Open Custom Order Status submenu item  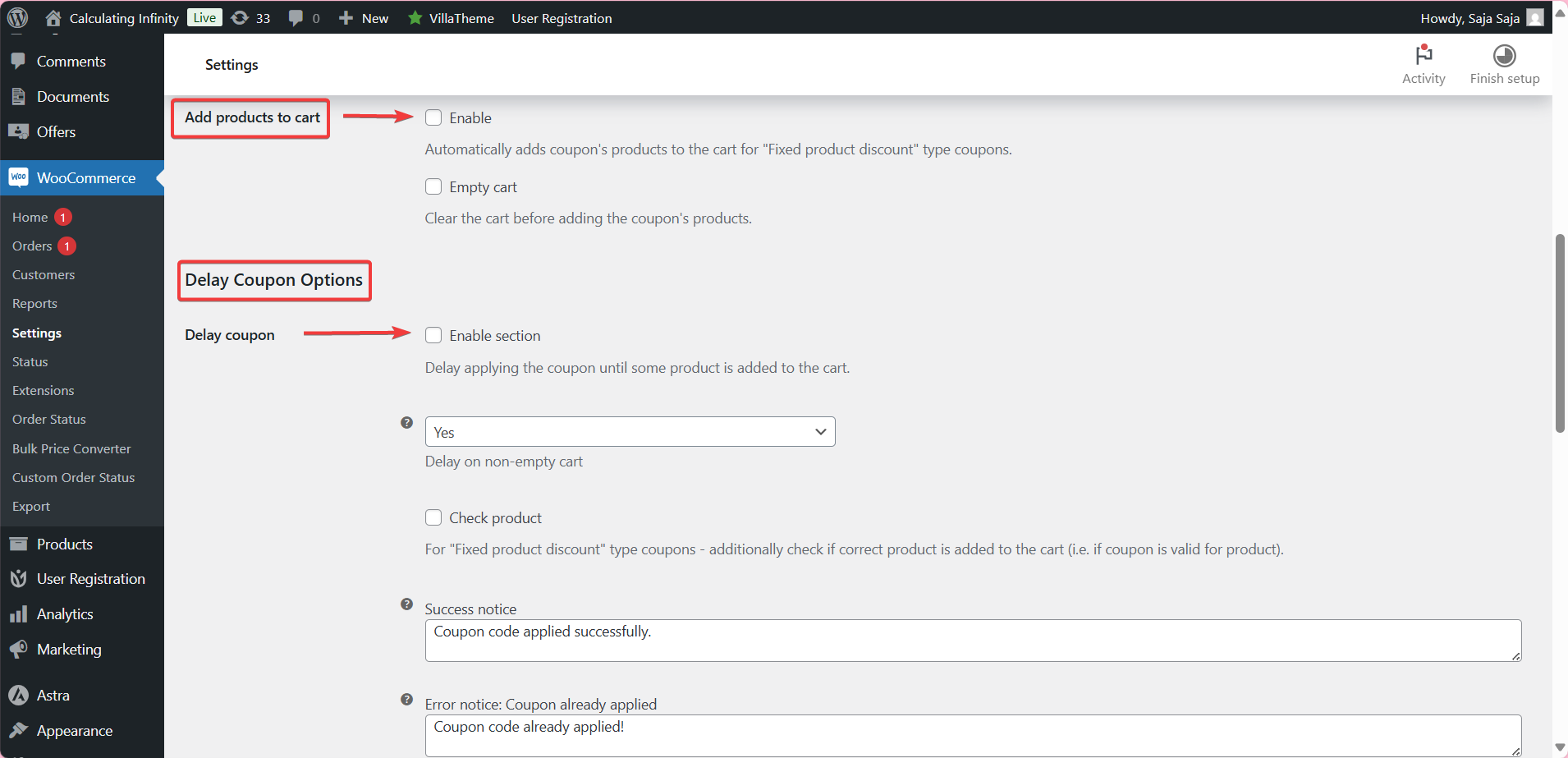coord(74,477)
